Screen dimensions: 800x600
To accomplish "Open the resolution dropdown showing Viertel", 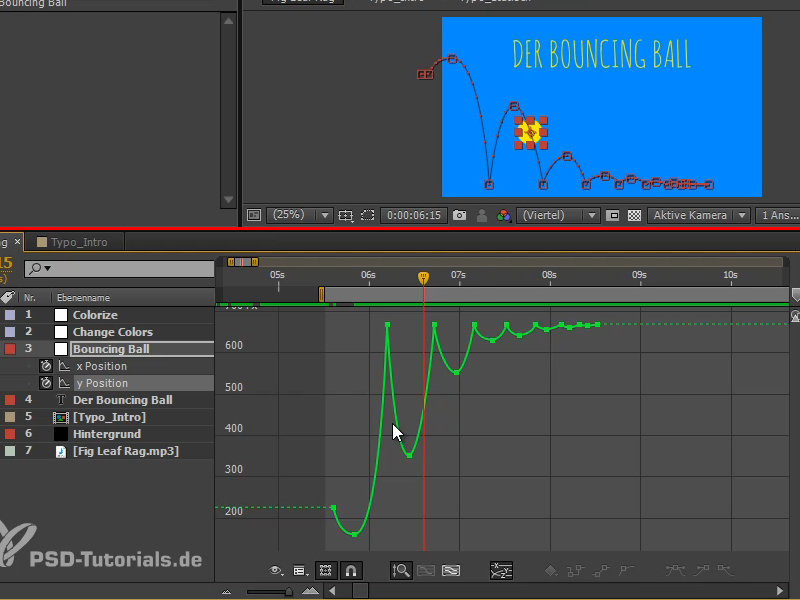I will pyautogui.click(x=556, y=215).
